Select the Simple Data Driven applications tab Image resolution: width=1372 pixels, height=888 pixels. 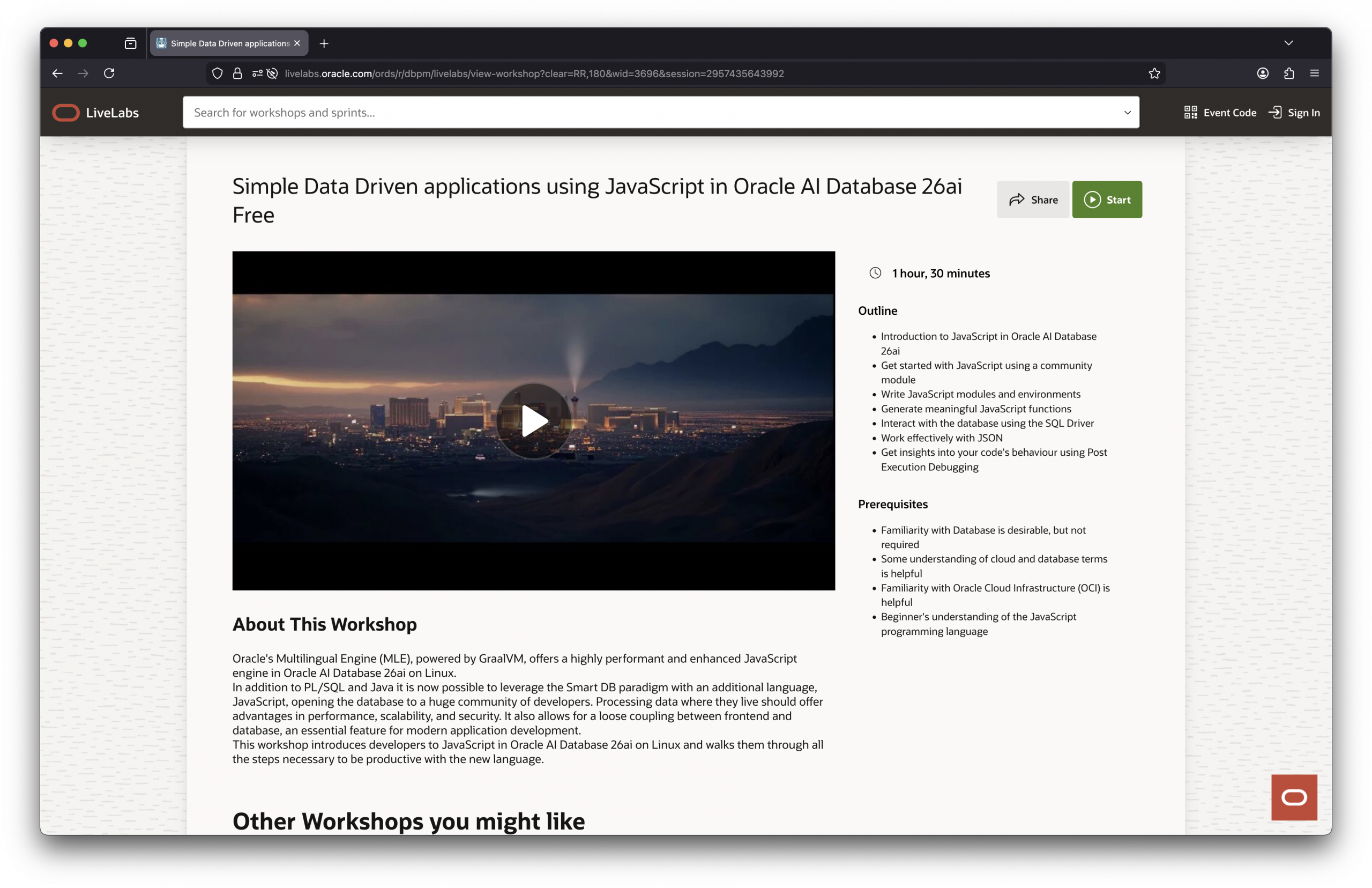click(x=225, y=43)
